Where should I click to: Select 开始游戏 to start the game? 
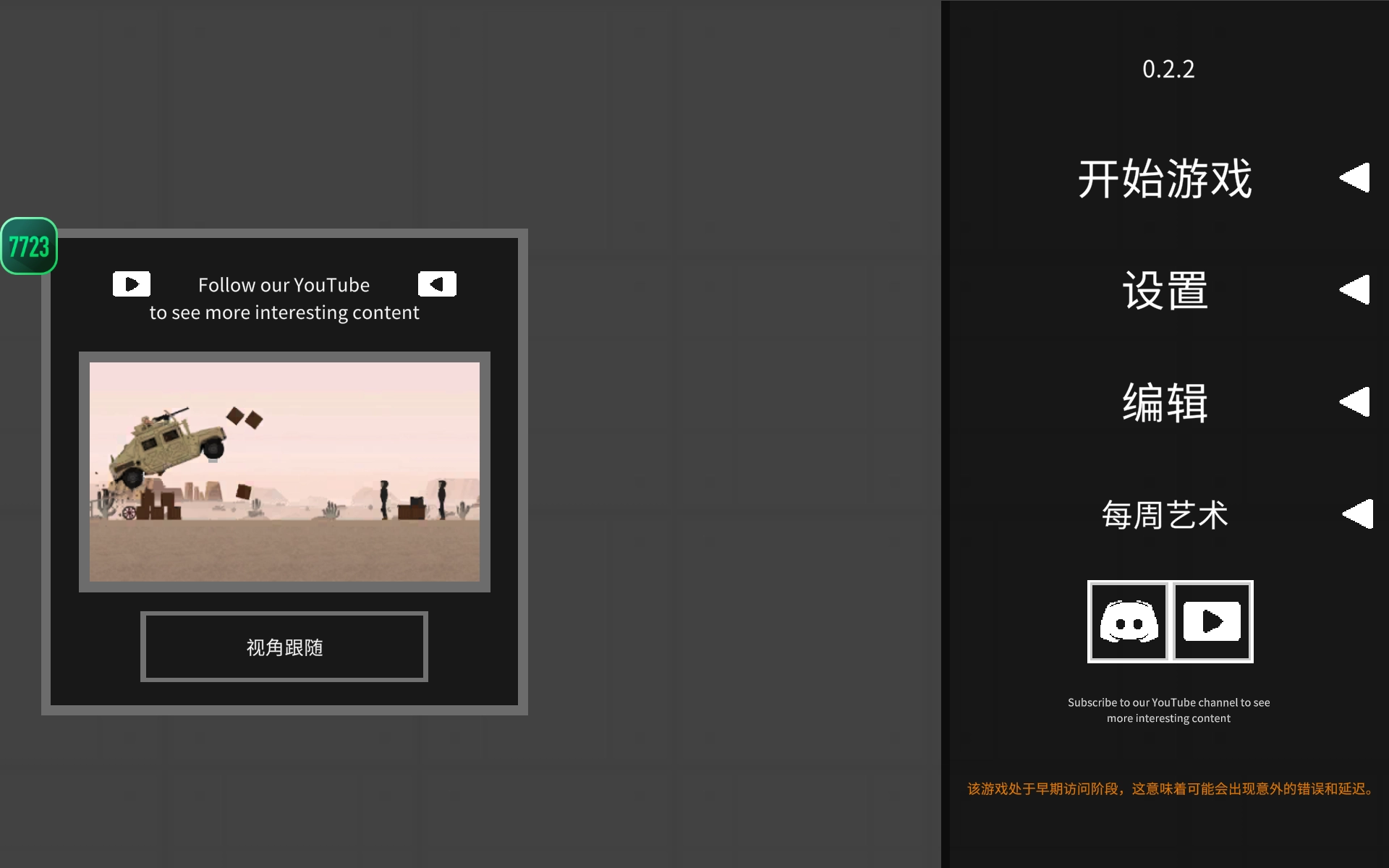[x=1165, y=179]
